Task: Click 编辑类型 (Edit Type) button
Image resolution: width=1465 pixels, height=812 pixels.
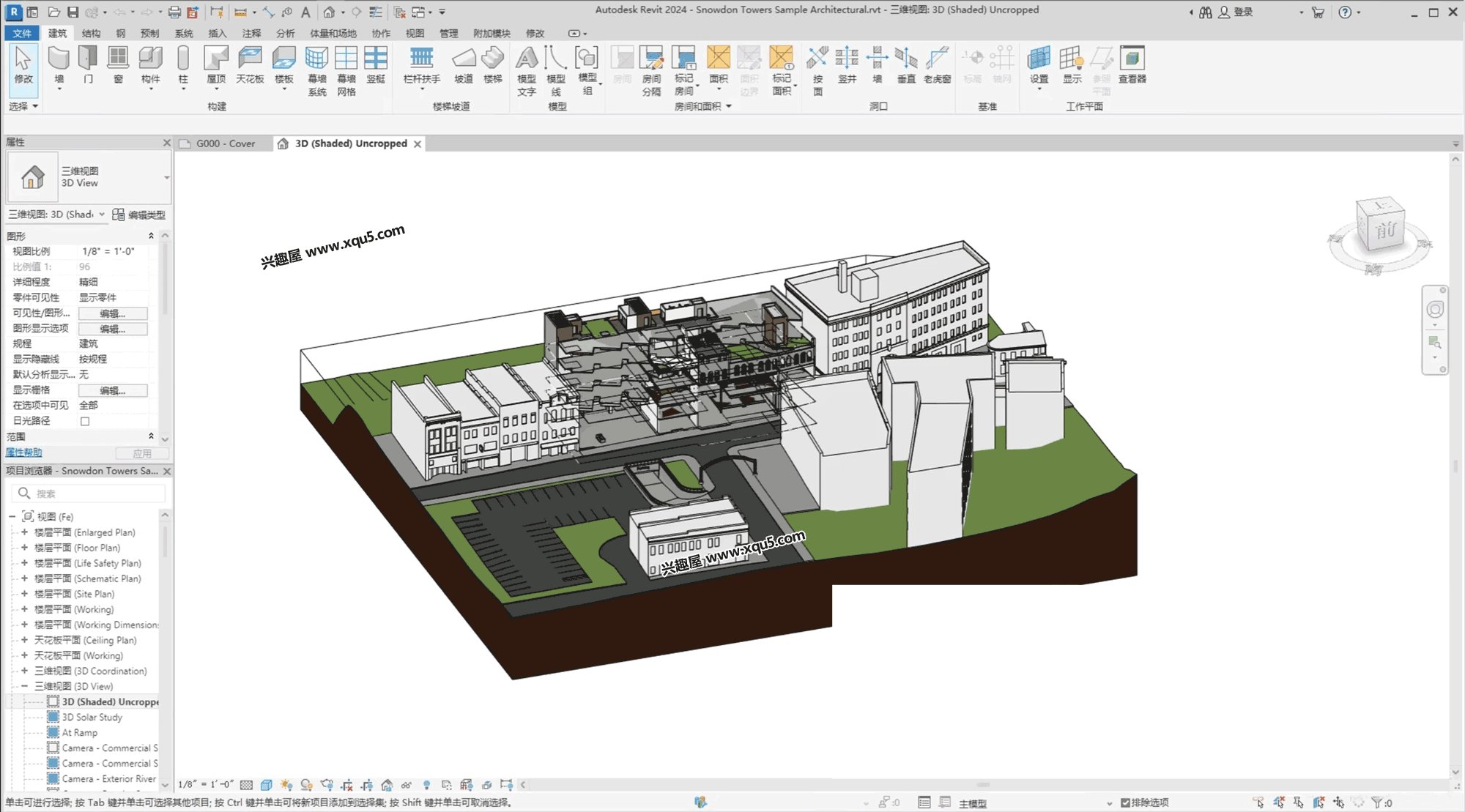Action: click(139, 215)
